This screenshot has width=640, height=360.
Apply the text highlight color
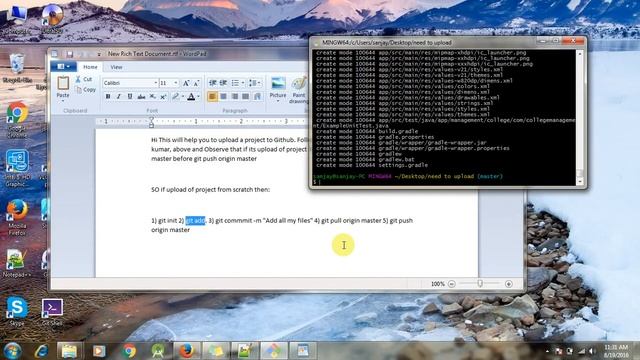[x=176, y=96]
